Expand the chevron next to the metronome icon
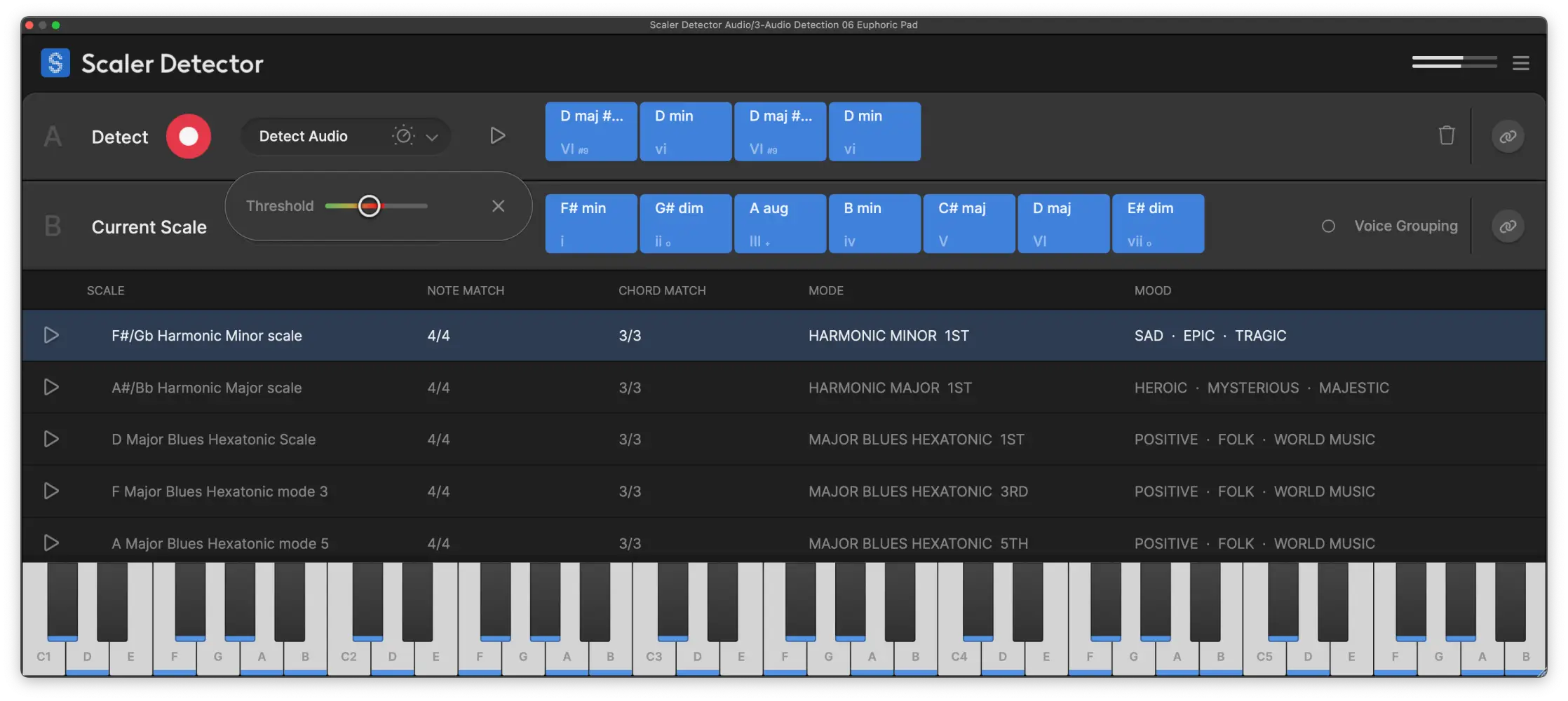Screen dimensions: 1568x701 pyautogui.click(x=432, y=137)
